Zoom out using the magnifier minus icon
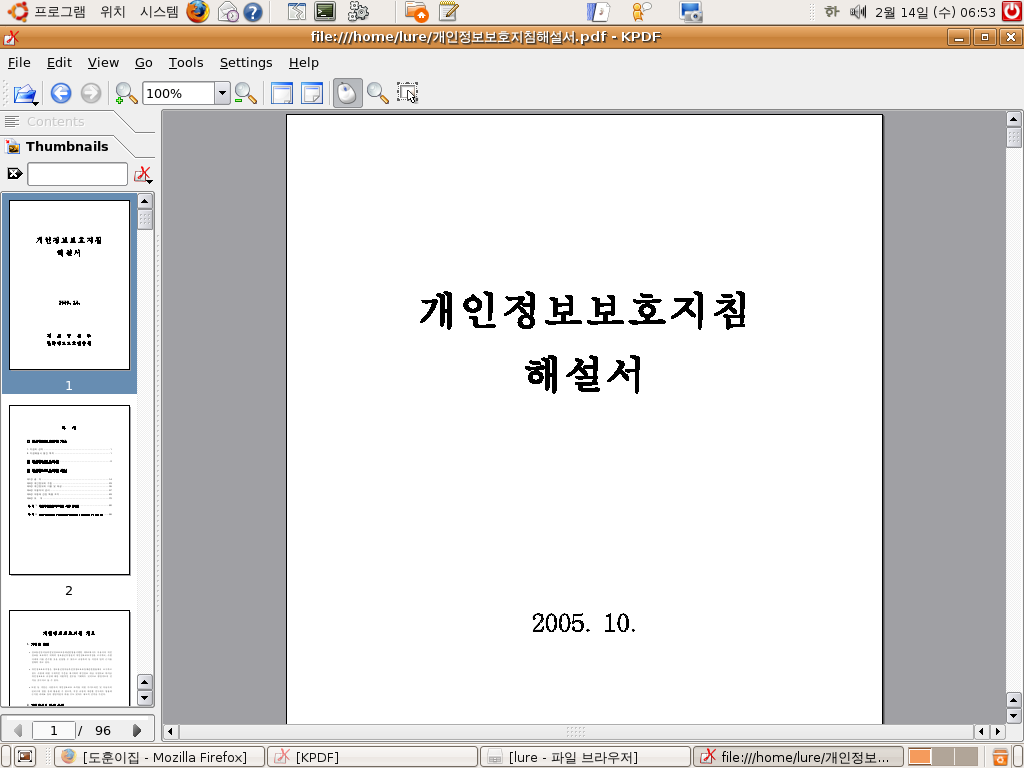1024x768 pixels. pyautogui.click(x=245, y=92)
